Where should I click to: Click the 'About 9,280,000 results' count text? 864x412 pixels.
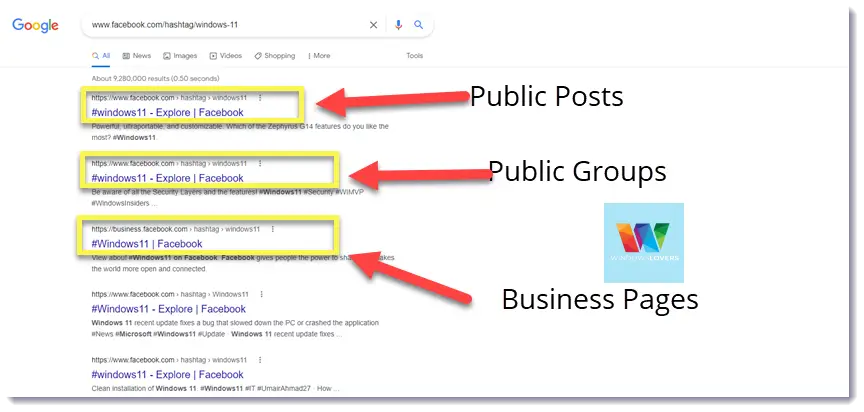[155, 79]
